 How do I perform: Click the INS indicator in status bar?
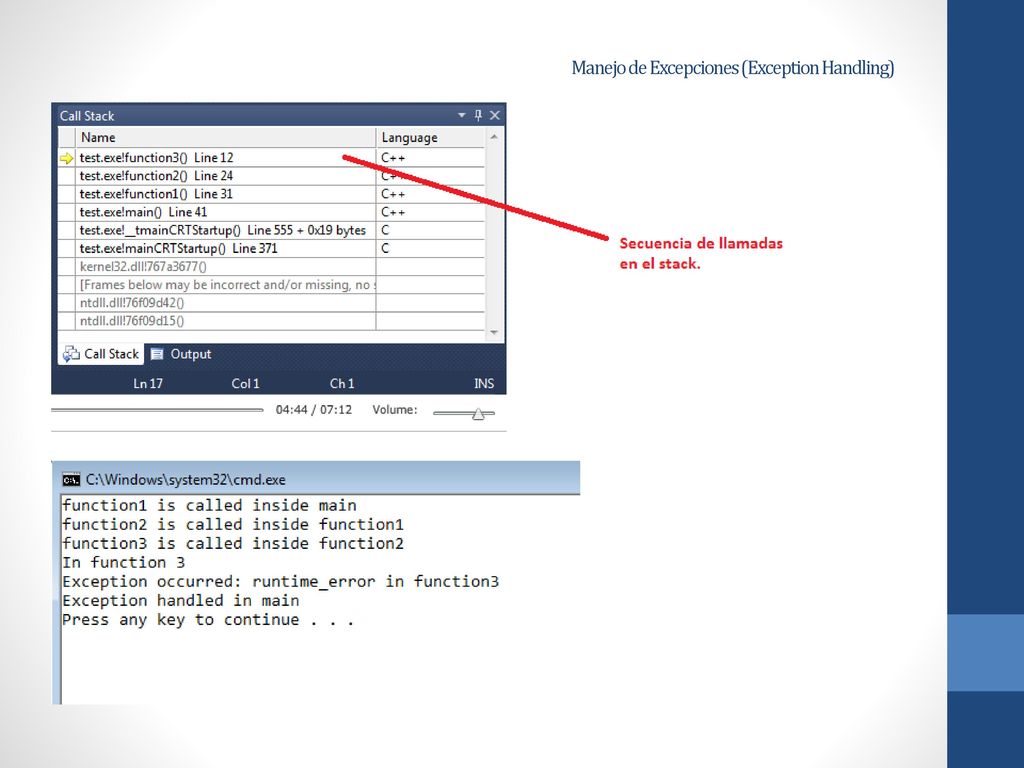tap(484, 383)
